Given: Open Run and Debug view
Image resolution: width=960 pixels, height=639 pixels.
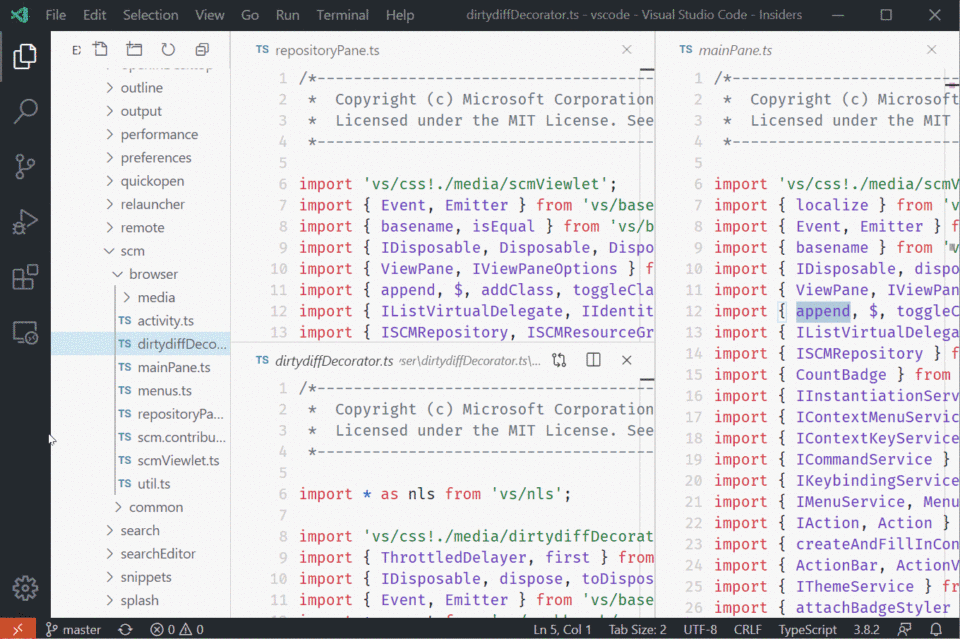Looking at the screenshot, I should coord(25,222).
